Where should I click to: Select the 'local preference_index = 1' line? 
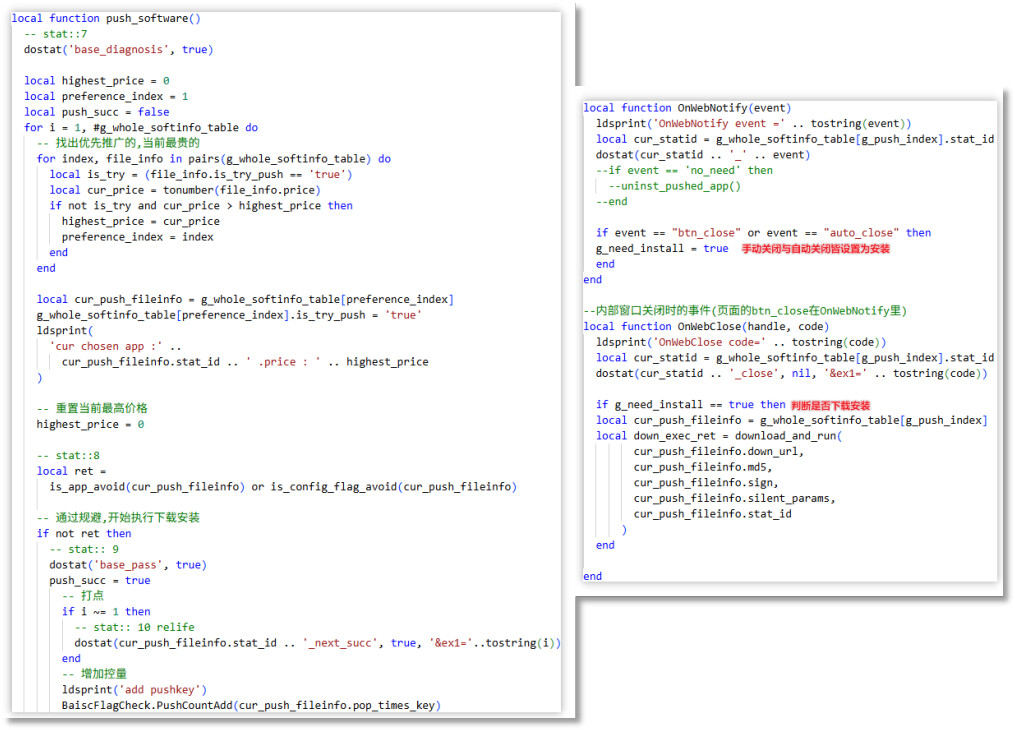coord(106,96)
